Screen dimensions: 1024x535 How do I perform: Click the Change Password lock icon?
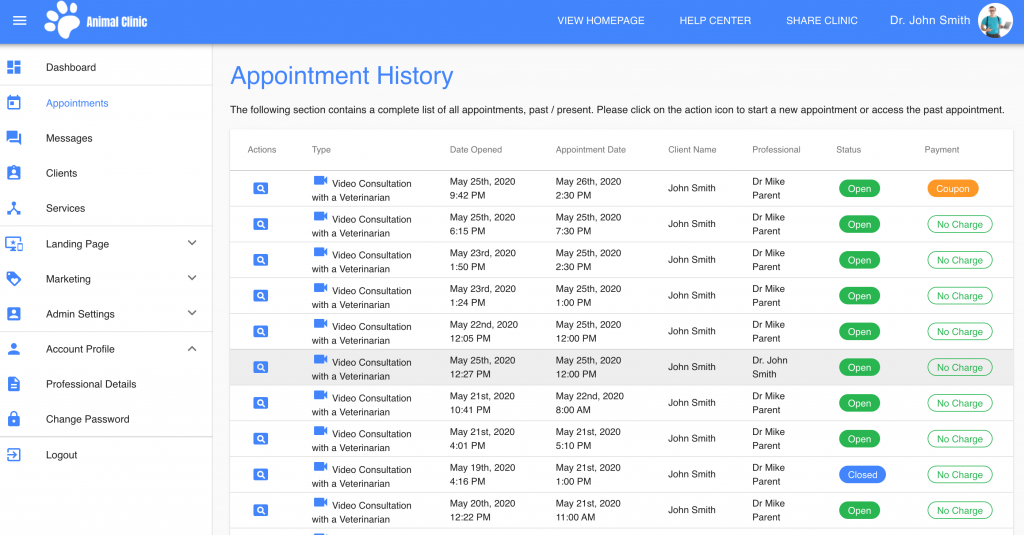tap(14, 419)
